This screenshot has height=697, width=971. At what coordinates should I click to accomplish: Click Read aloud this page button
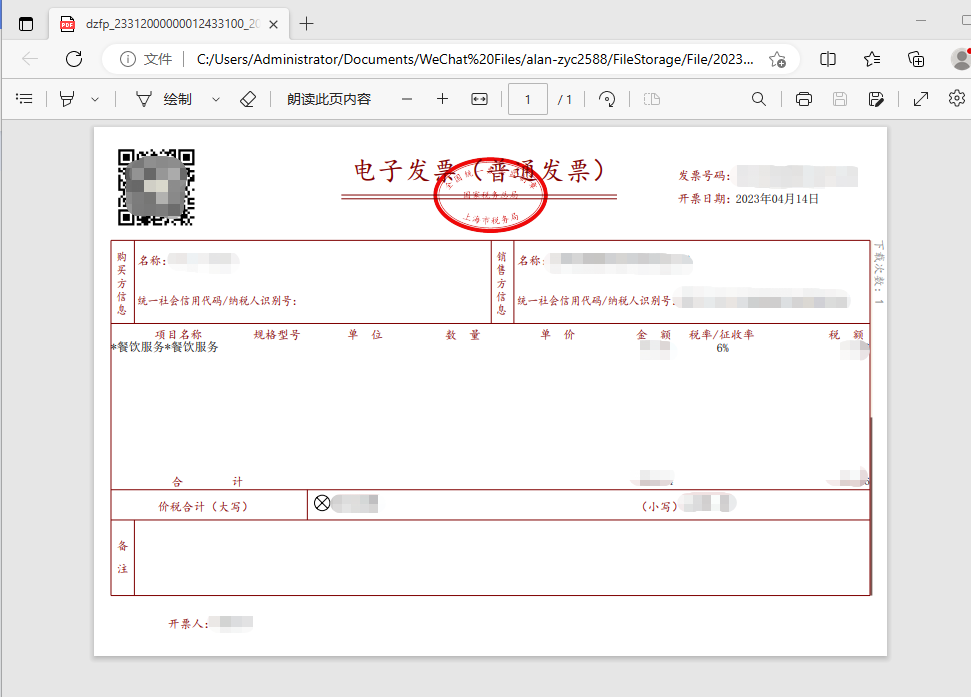click(x=329, y=99)
